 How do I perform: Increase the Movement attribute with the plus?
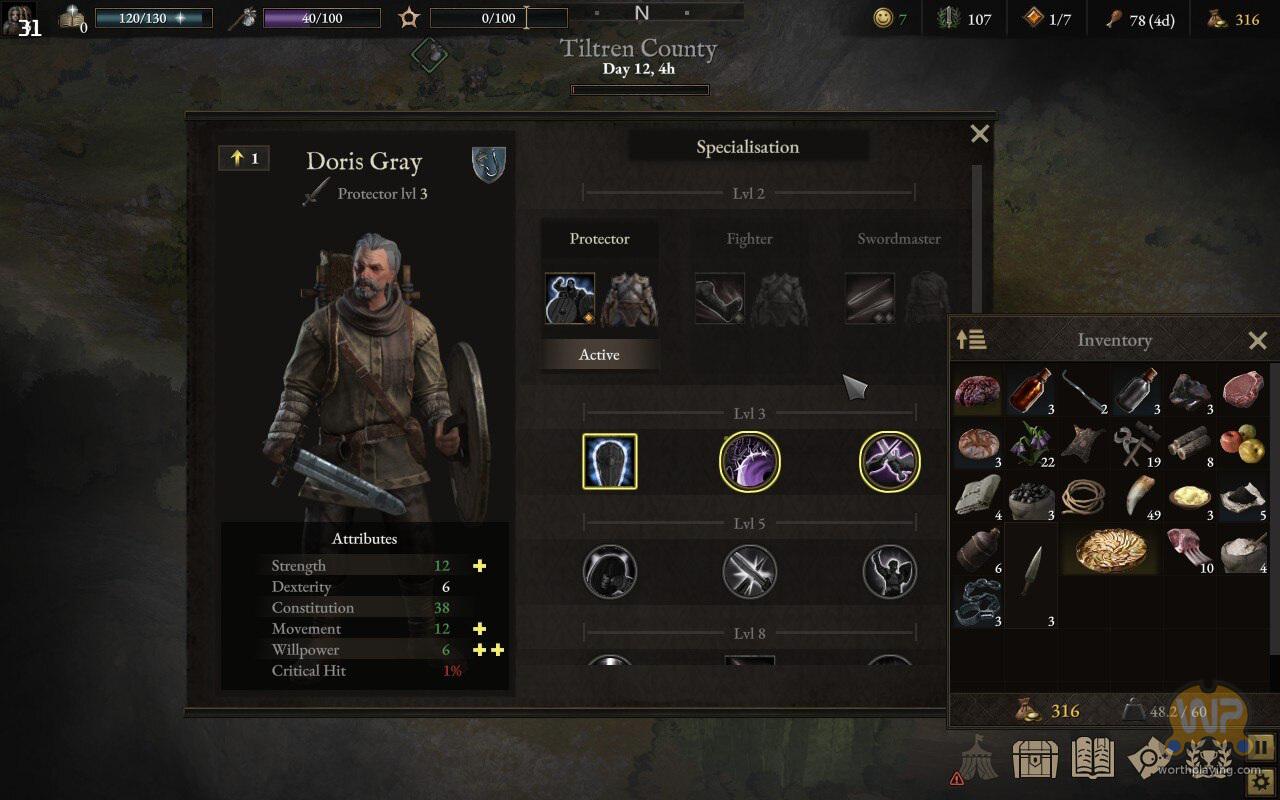pyautogui.click(x=479, y=629)
